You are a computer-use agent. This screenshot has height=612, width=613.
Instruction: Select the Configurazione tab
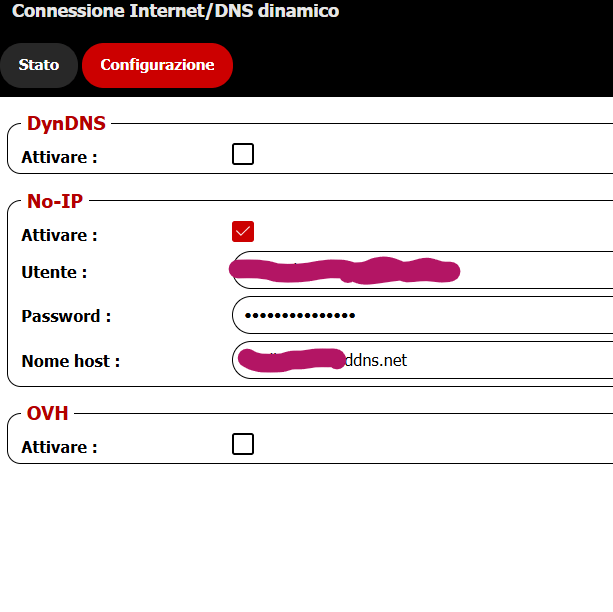click(x=157, y=65)
